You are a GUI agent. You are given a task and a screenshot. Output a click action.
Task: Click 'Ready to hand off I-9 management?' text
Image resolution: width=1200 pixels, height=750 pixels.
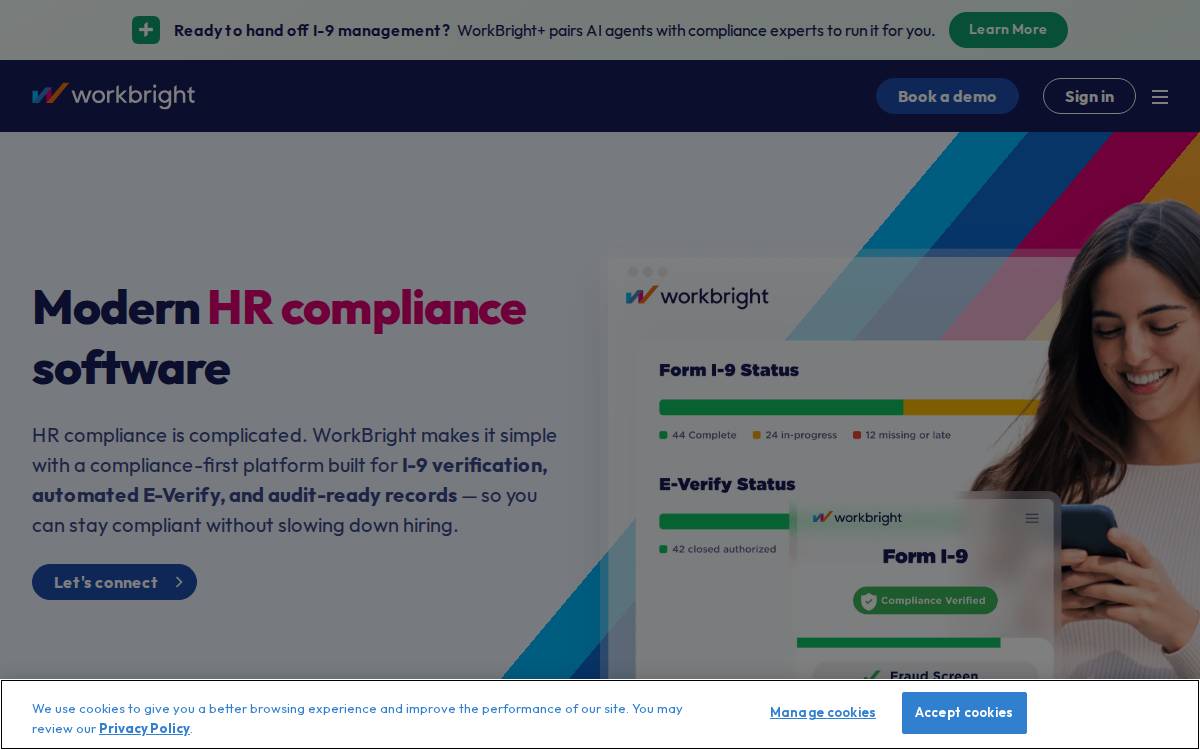(312, 30)
